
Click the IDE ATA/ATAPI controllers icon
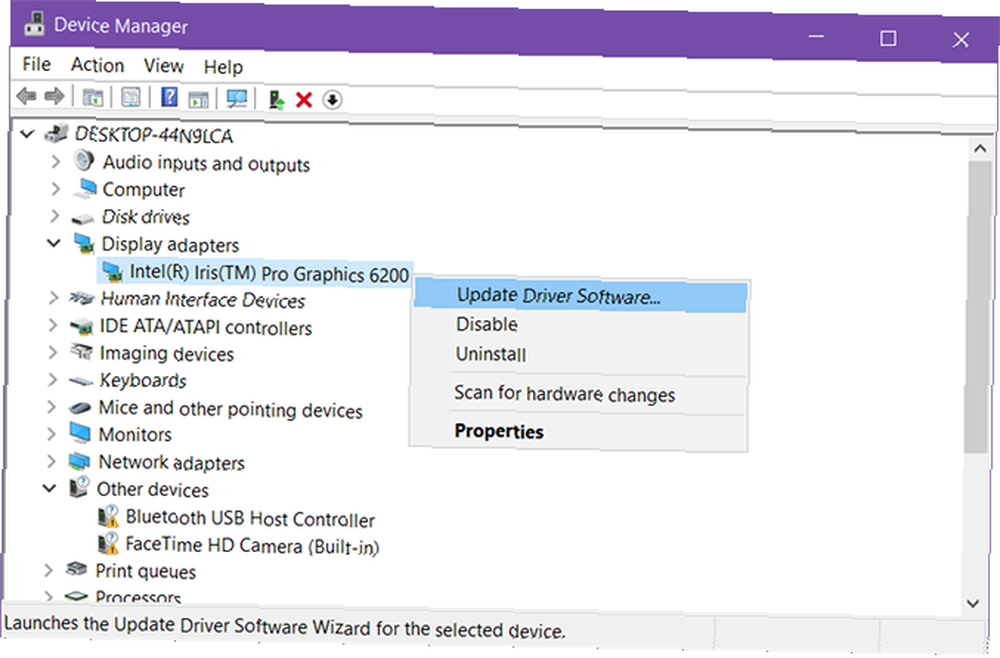[82, 326]
